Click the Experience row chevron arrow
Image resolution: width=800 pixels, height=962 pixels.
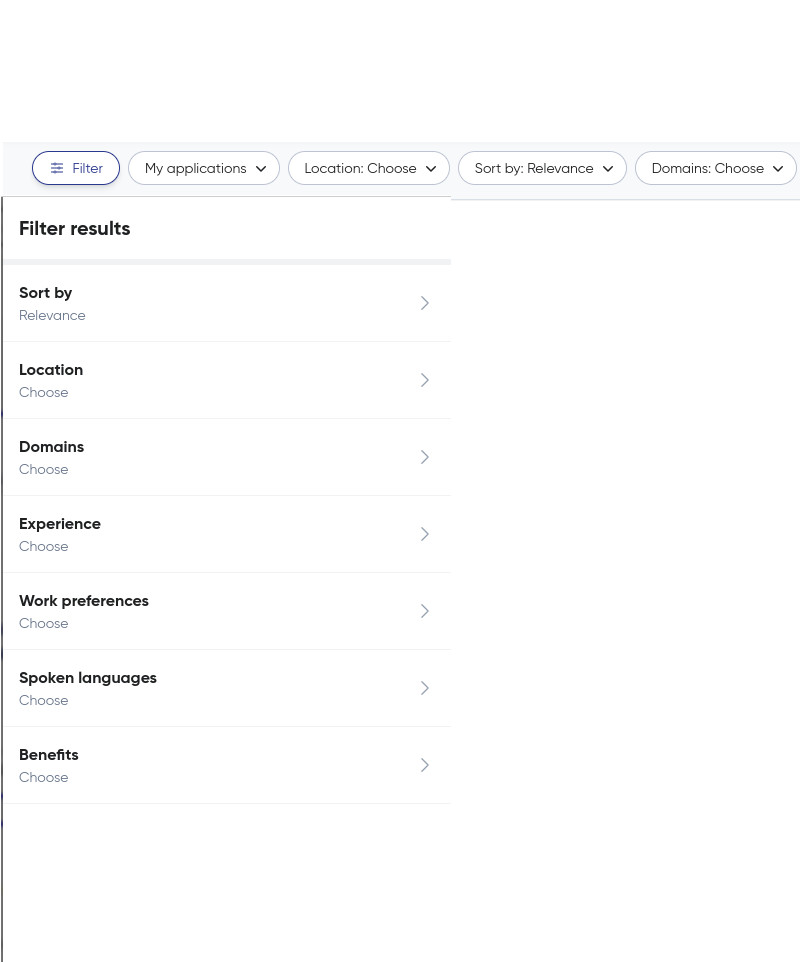tap(425, 534)
